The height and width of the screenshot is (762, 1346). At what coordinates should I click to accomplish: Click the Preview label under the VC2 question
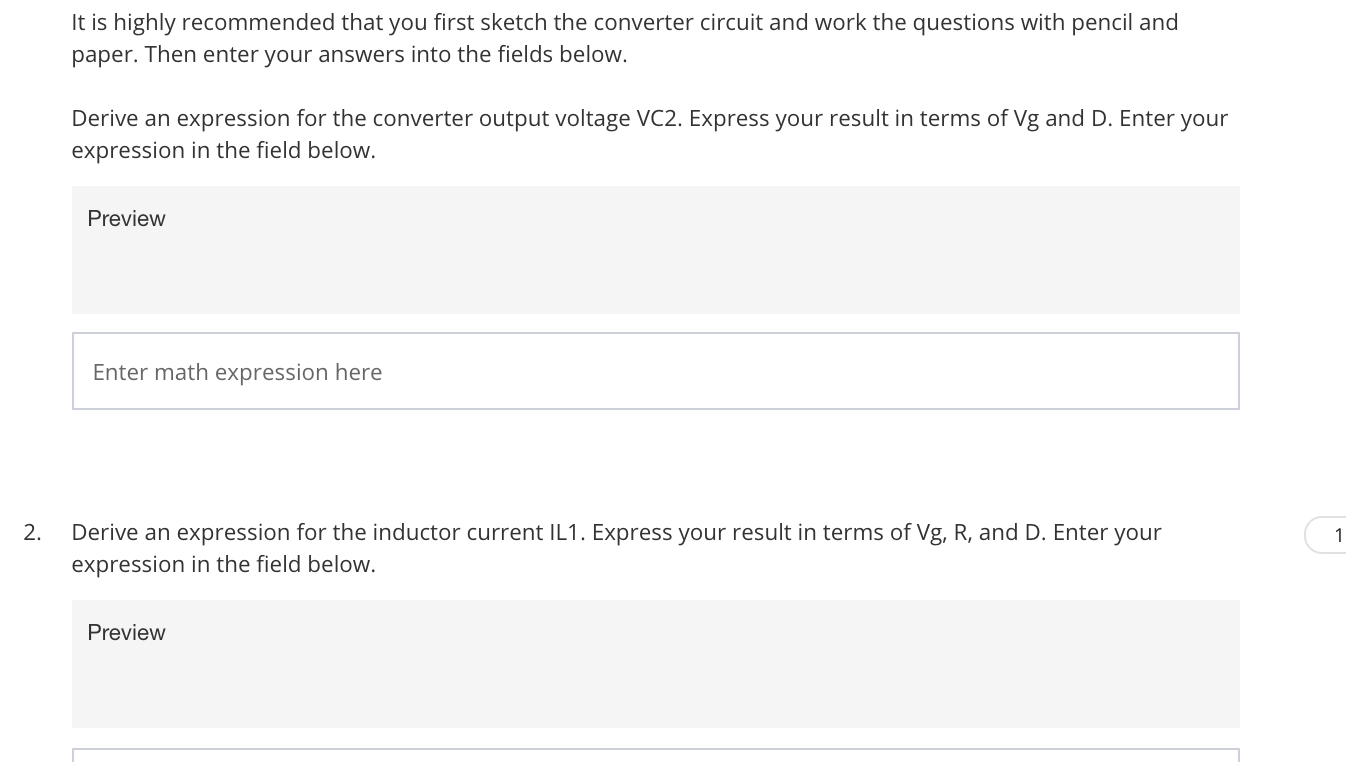(x=126, y=218)
